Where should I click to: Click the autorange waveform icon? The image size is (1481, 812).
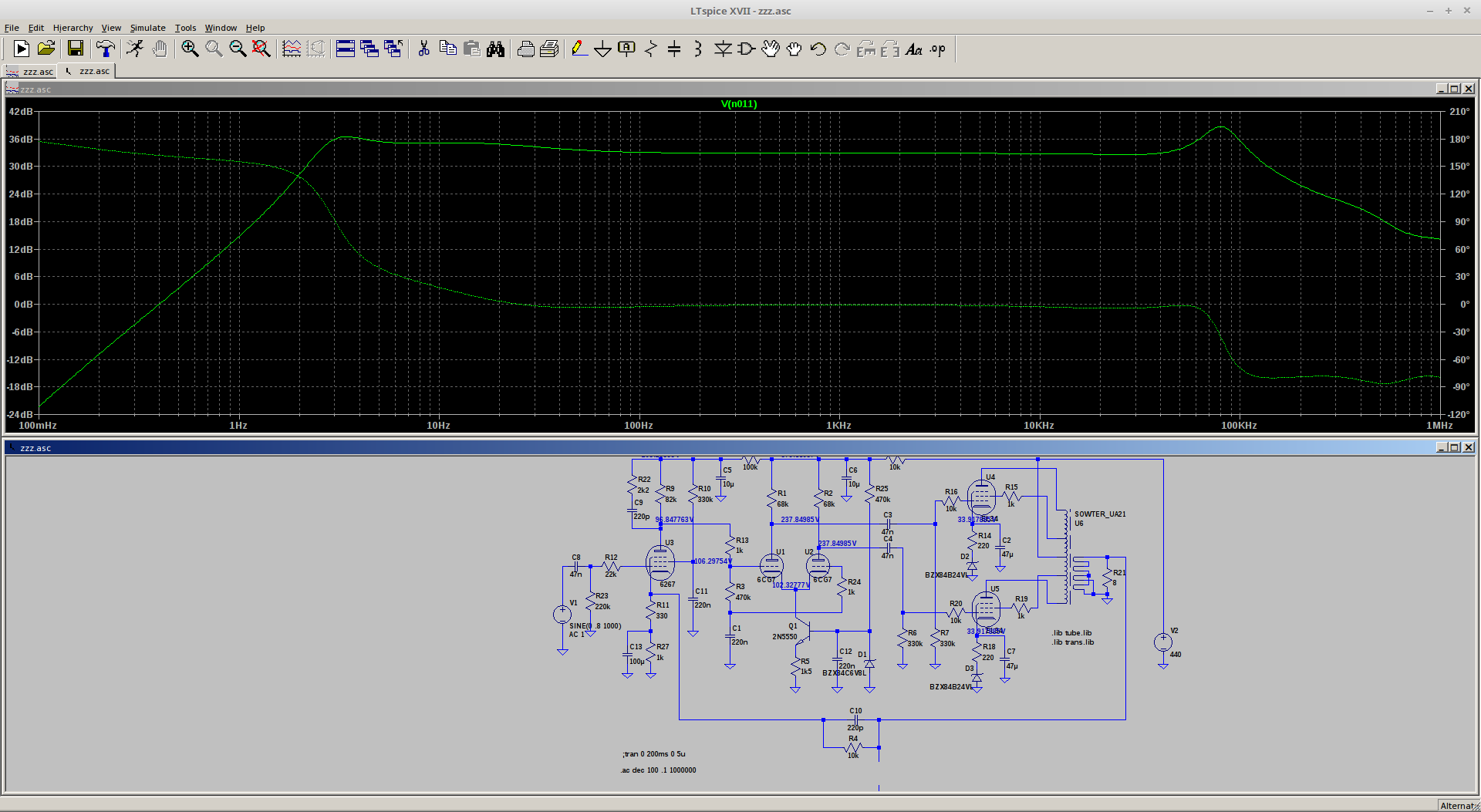pos(292,49)
